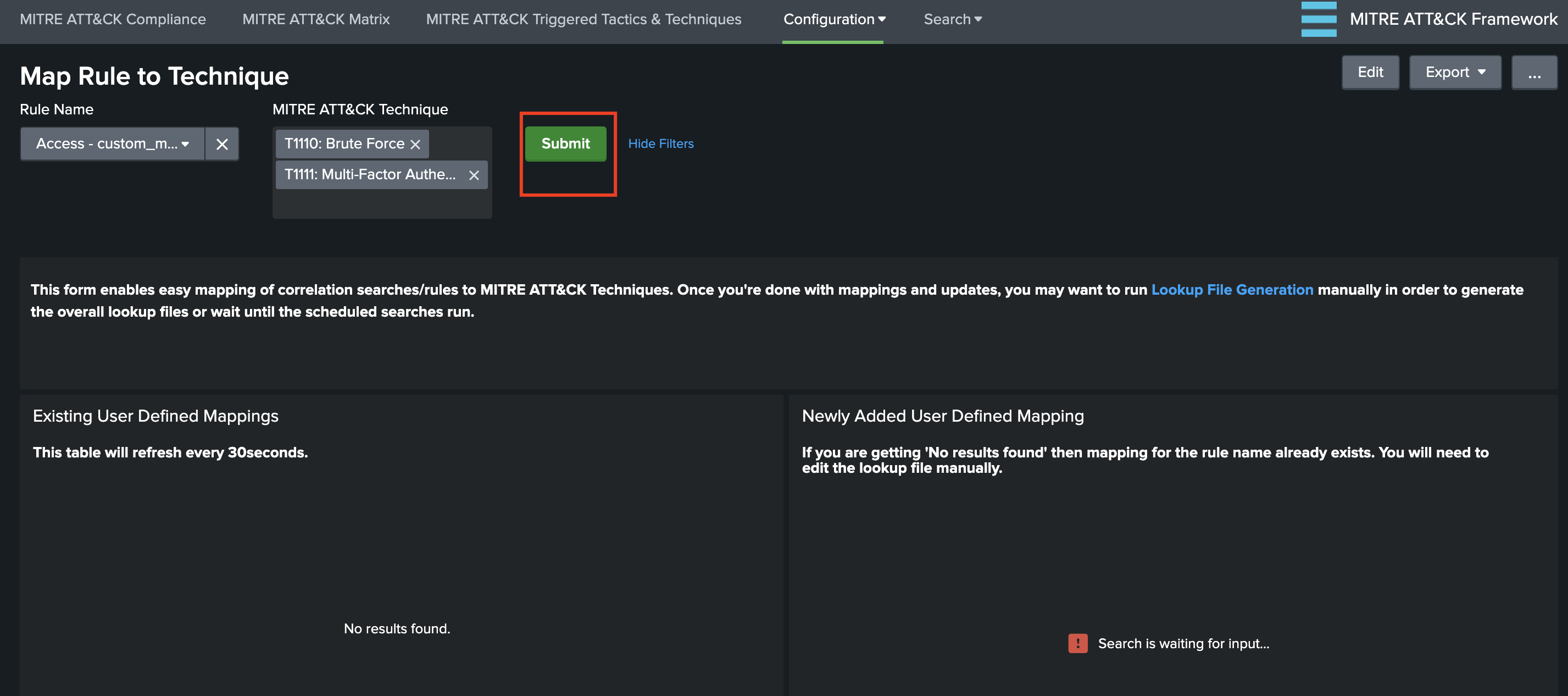Expand the Export dropdown menu
1568x696 pixels.
1455,73
